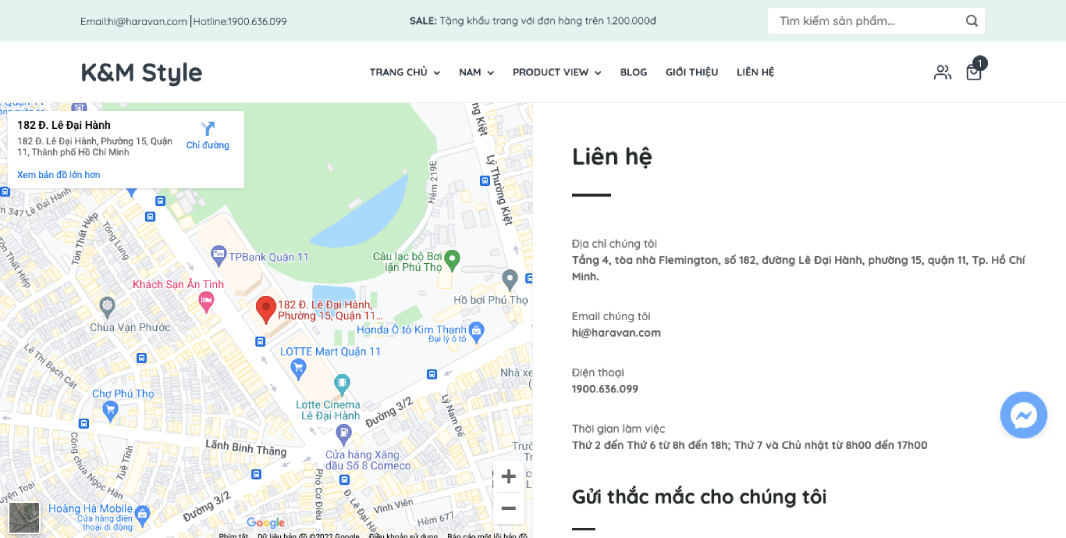The width and height of the screenshot is (1066, 538).
Task: Click the LOTTE Mart shopping cart icon
Action: tap(298, 368)
